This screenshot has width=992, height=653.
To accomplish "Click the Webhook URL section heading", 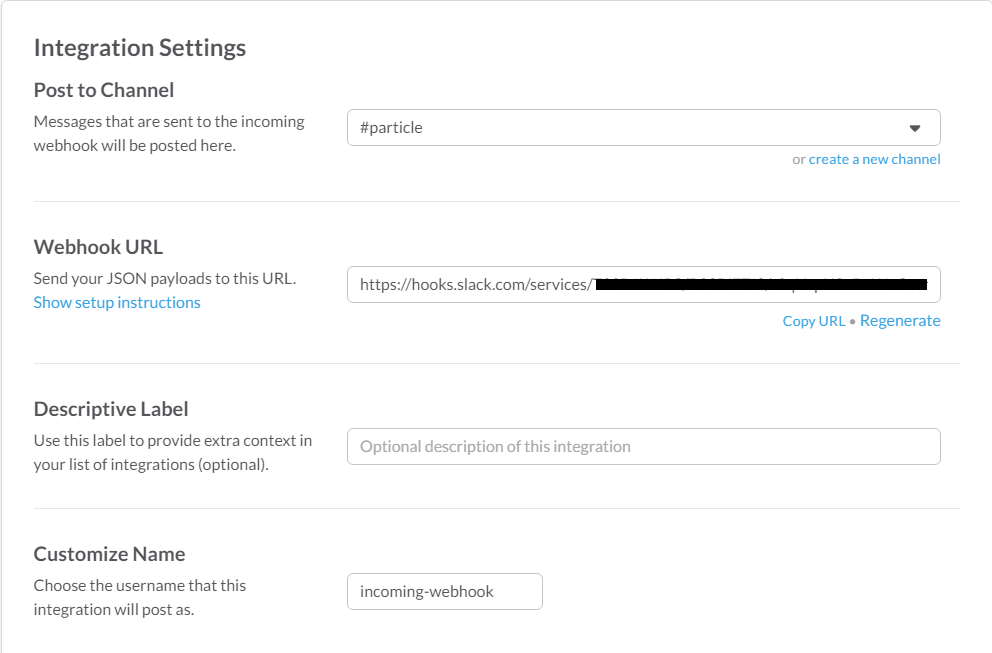I will 98,247.
